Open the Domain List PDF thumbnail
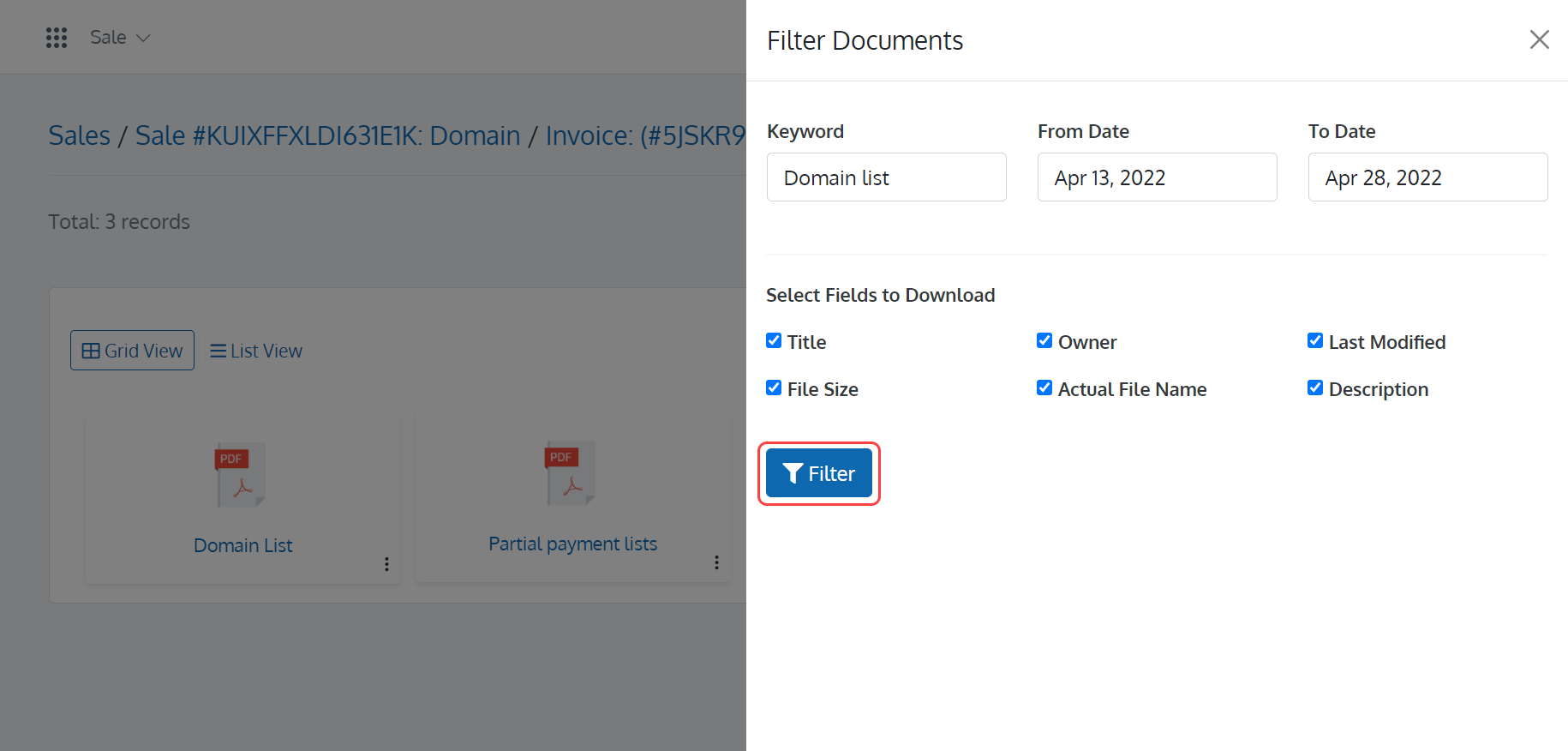Screen dimensions: 1568x751 (x=241, y=474)
